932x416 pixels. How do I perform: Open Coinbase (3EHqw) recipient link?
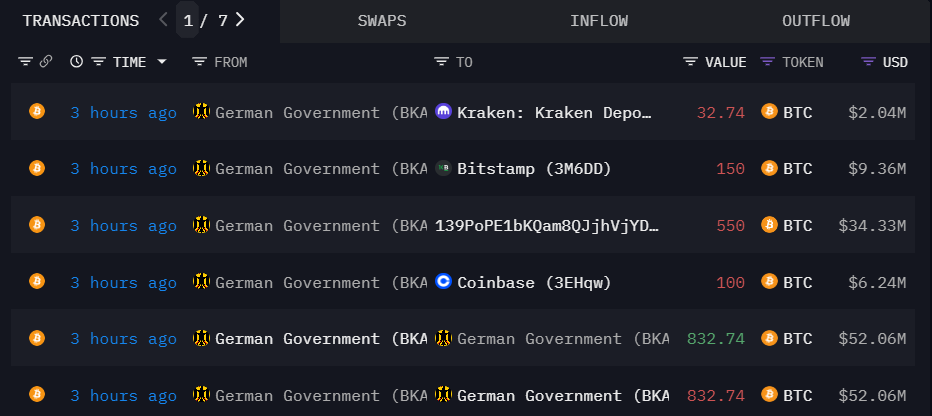pos(533,283)
